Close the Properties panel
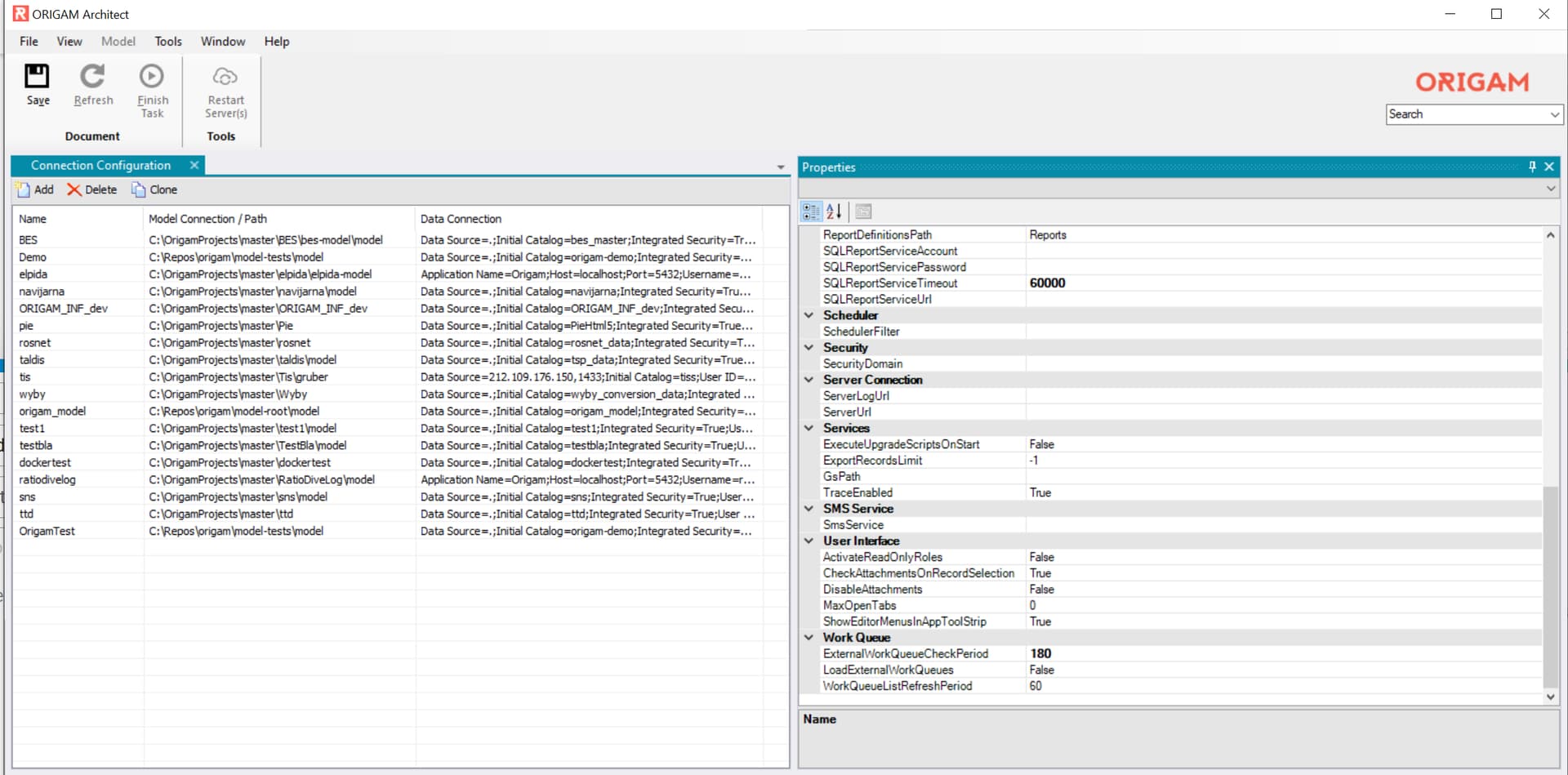The height and width of the screenshot is (775, 1568). click(x=1548, y=167)
